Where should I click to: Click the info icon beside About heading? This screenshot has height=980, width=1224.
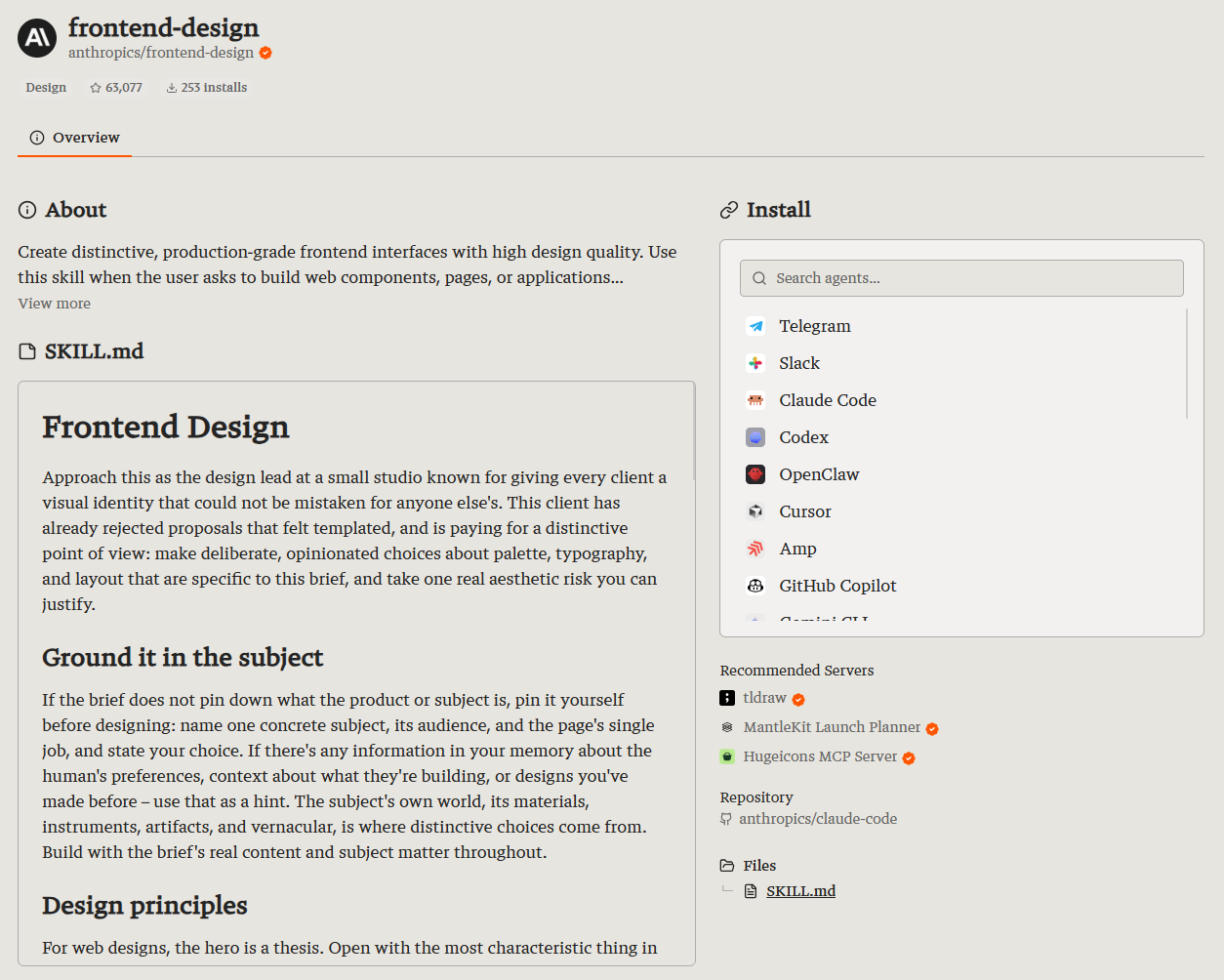click(x=27, y=210)
